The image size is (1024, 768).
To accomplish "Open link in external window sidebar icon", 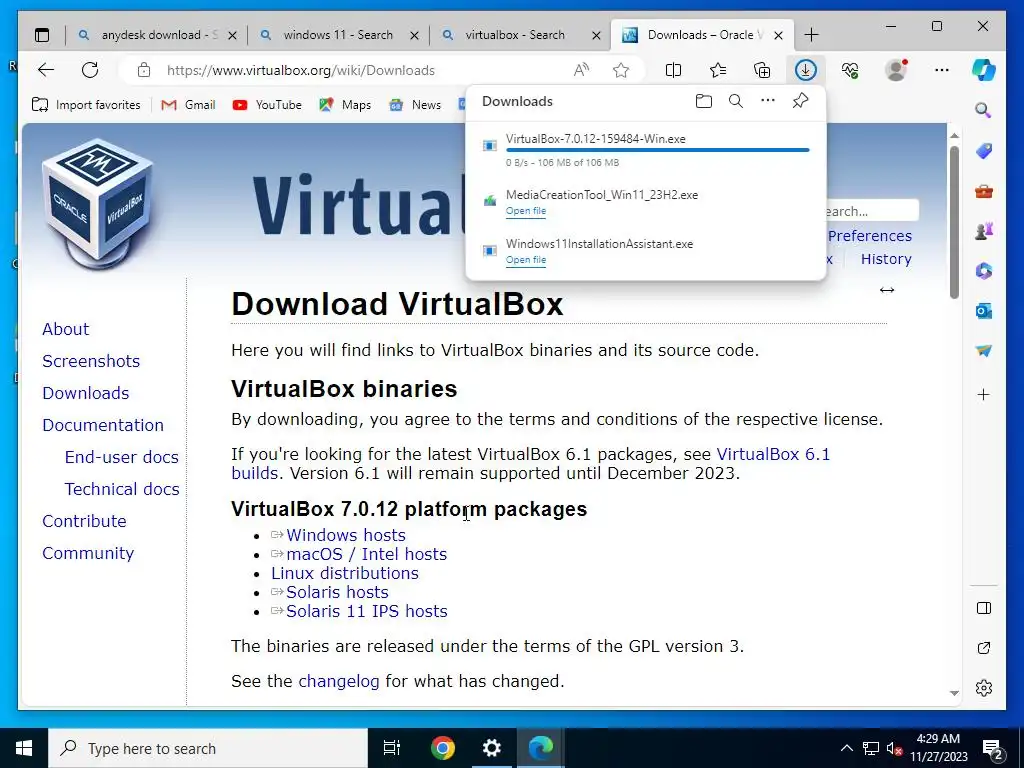I will 984,648.
